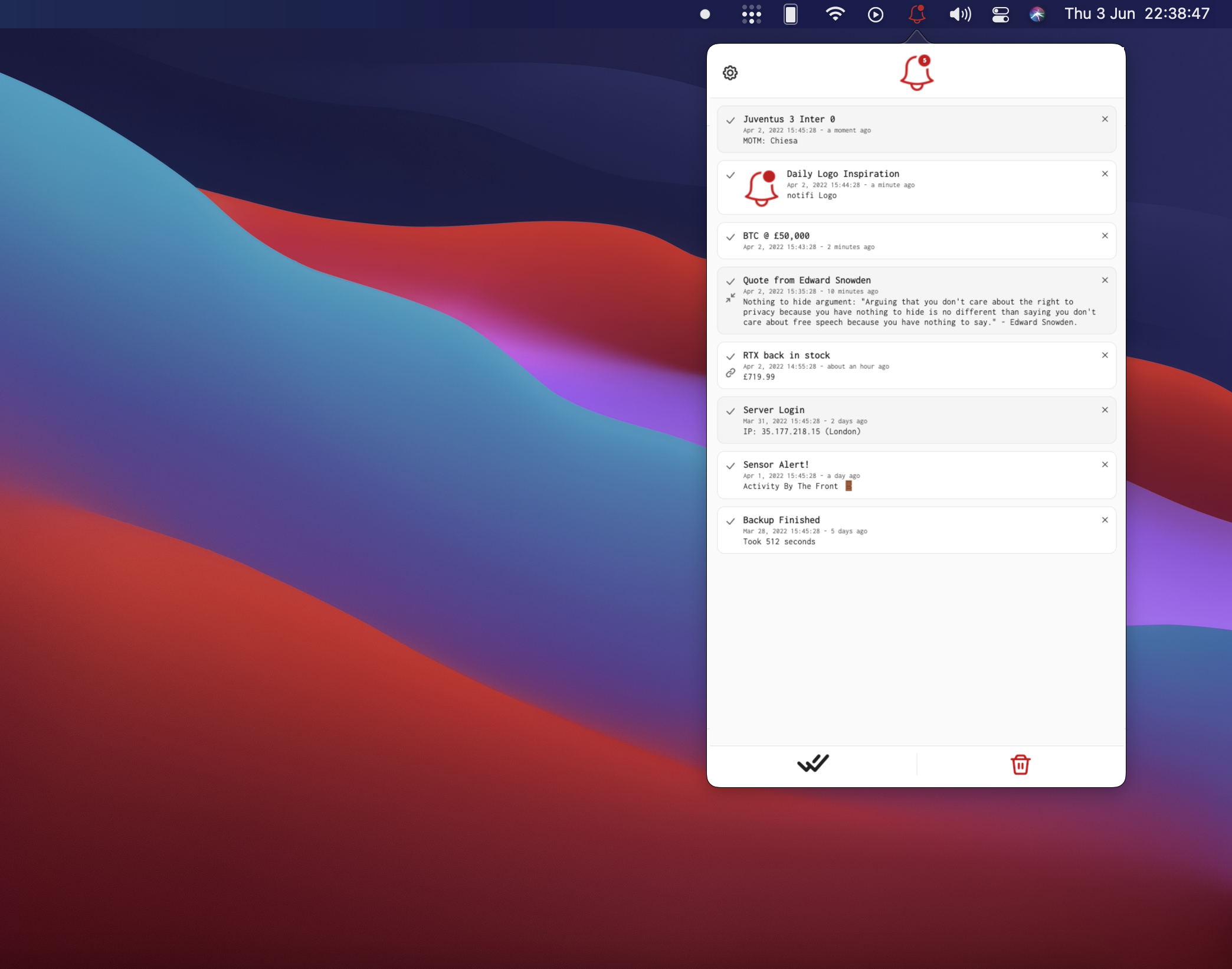Open Siri from menu bar
Screen dimensions: 1232x969
(x=1037, y=14)
